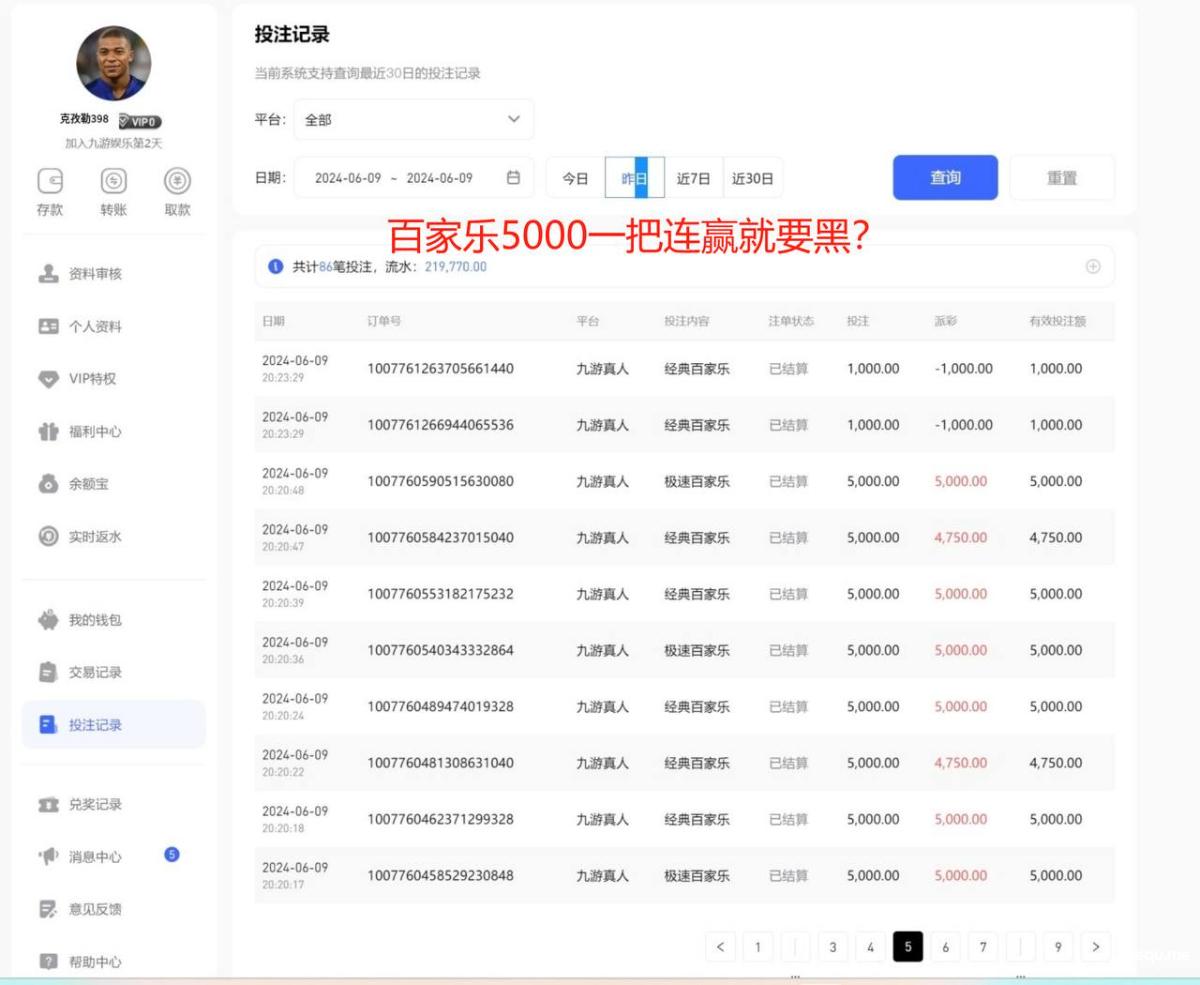The width and height of the screenshot is (1200, 985).
Task: Click the 转账 transfer icon
Action: click(113, 182)
